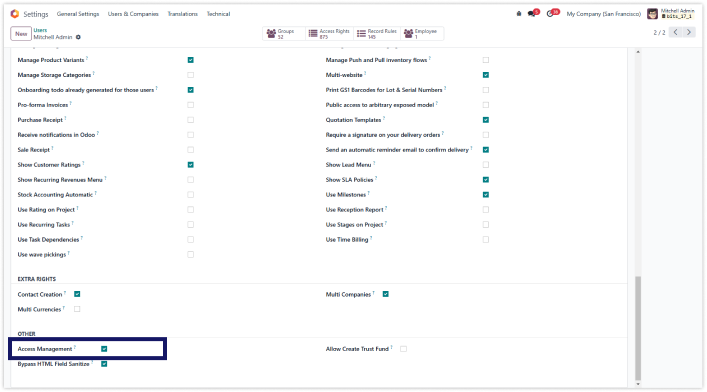Enable Use Time Billing checkbox
Screen dimensions: 707x392
pos(486,240)
